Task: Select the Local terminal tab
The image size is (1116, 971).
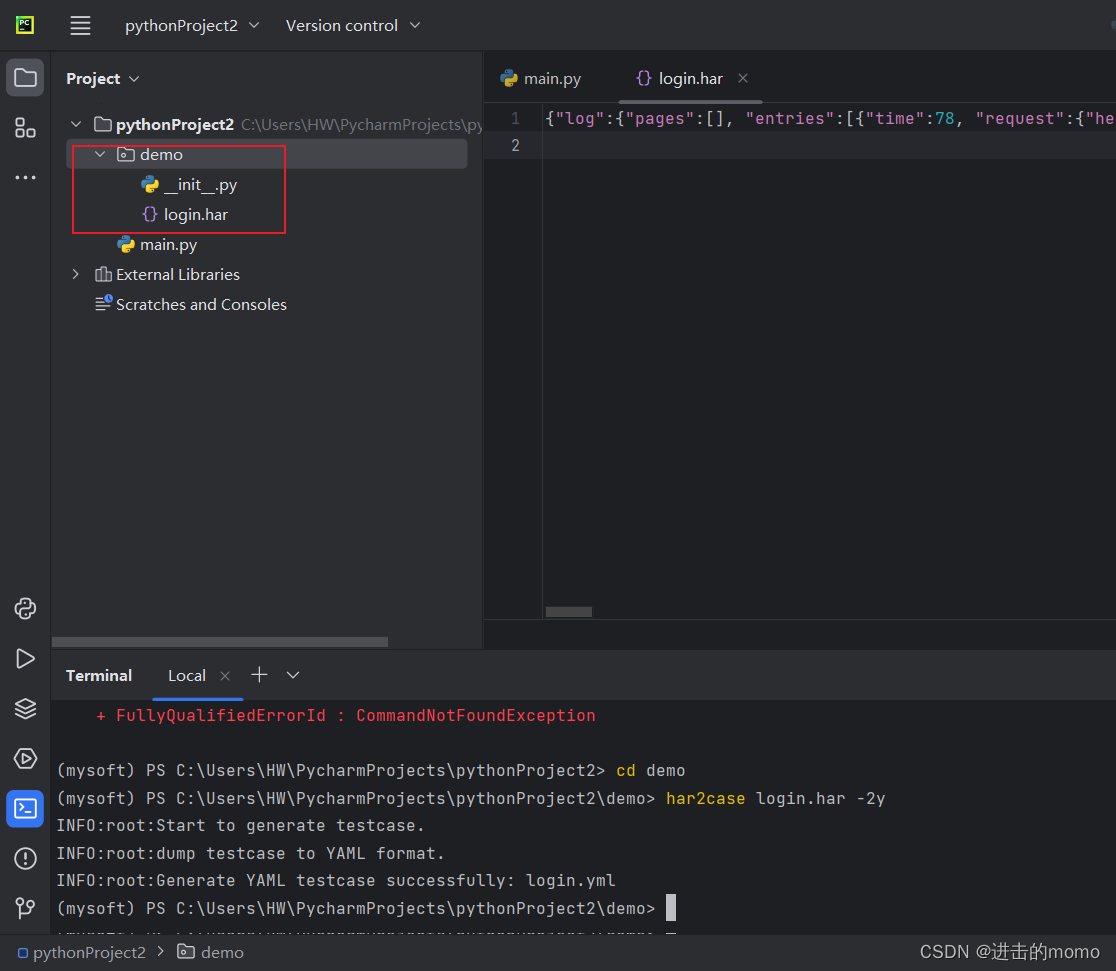Action: (186, 675)
